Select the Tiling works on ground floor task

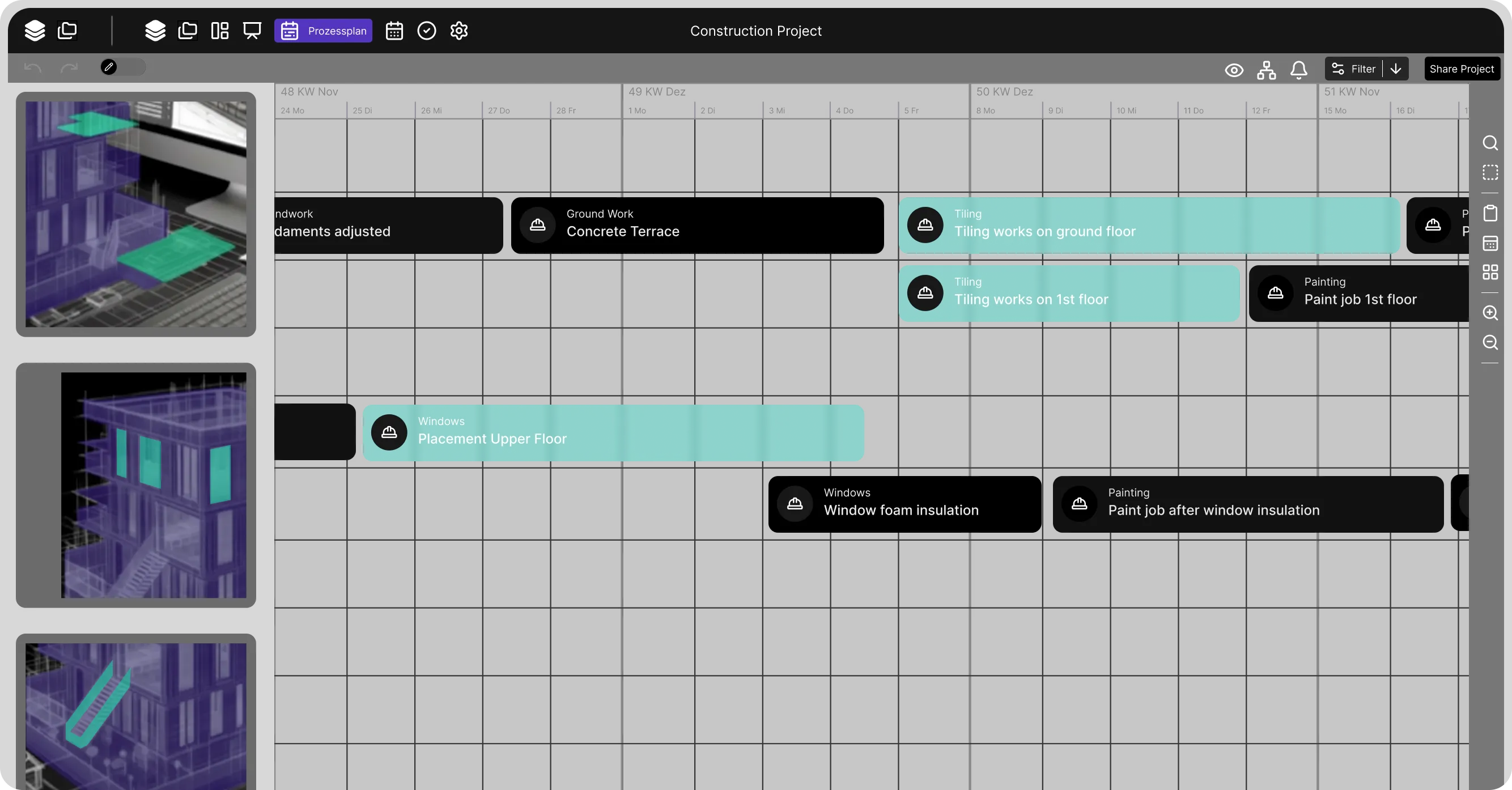[1149, 226]
